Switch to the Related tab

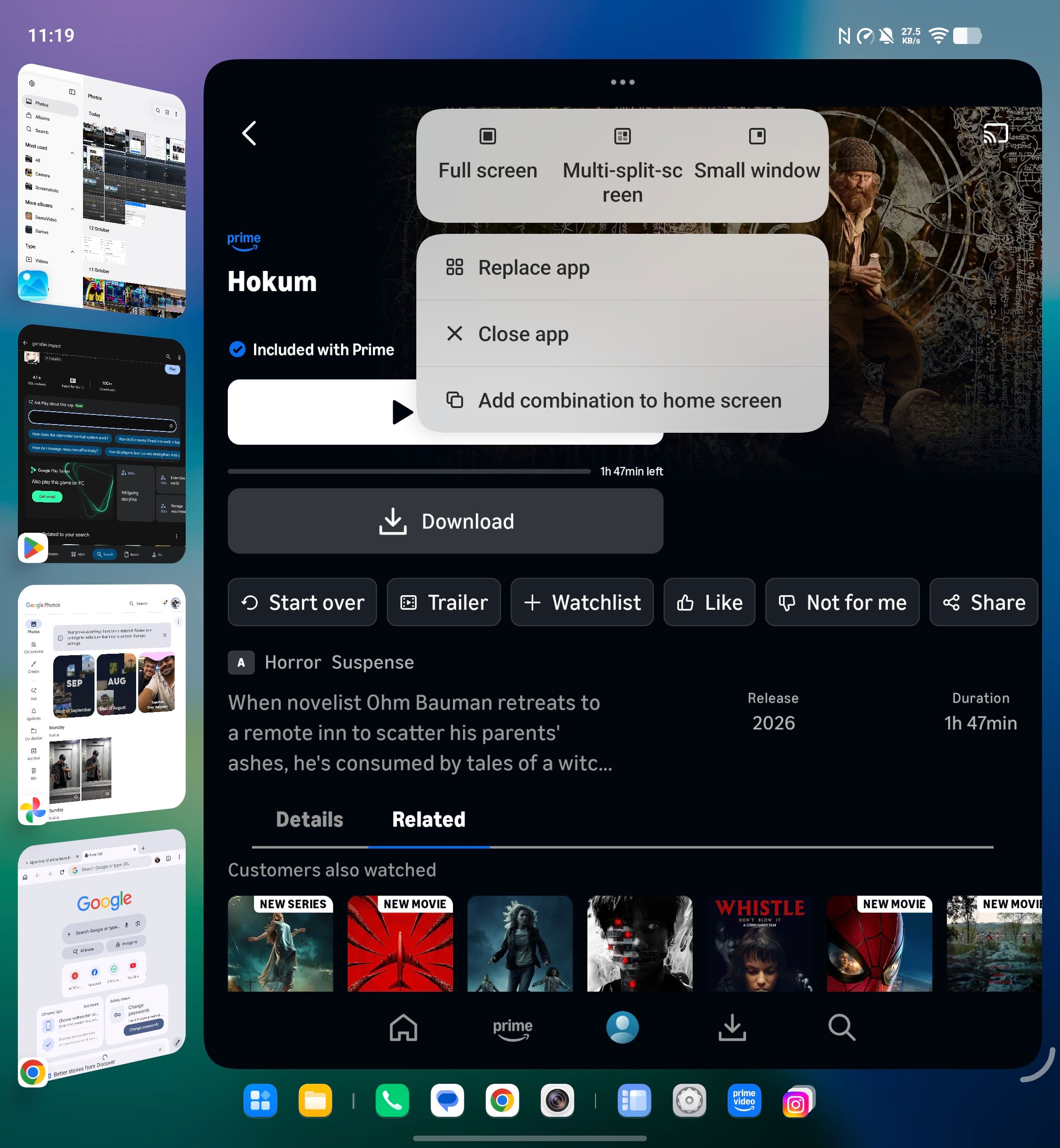429,819
